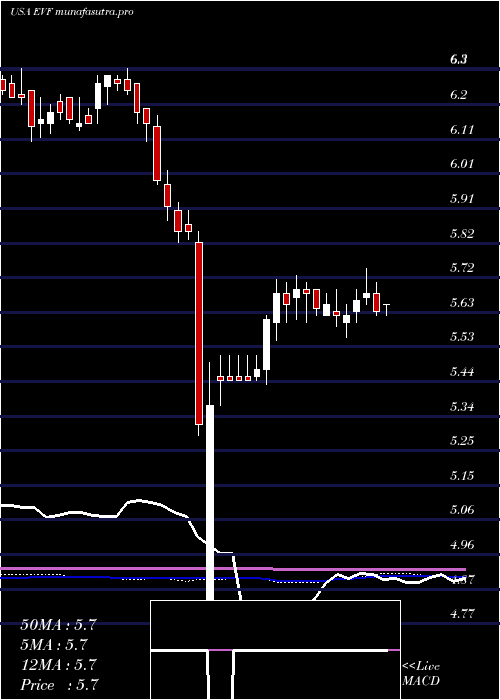This screenshot has width=500, height=700.
Task: Click the '<<Live MACD' label
Action: tap(421, 674)
